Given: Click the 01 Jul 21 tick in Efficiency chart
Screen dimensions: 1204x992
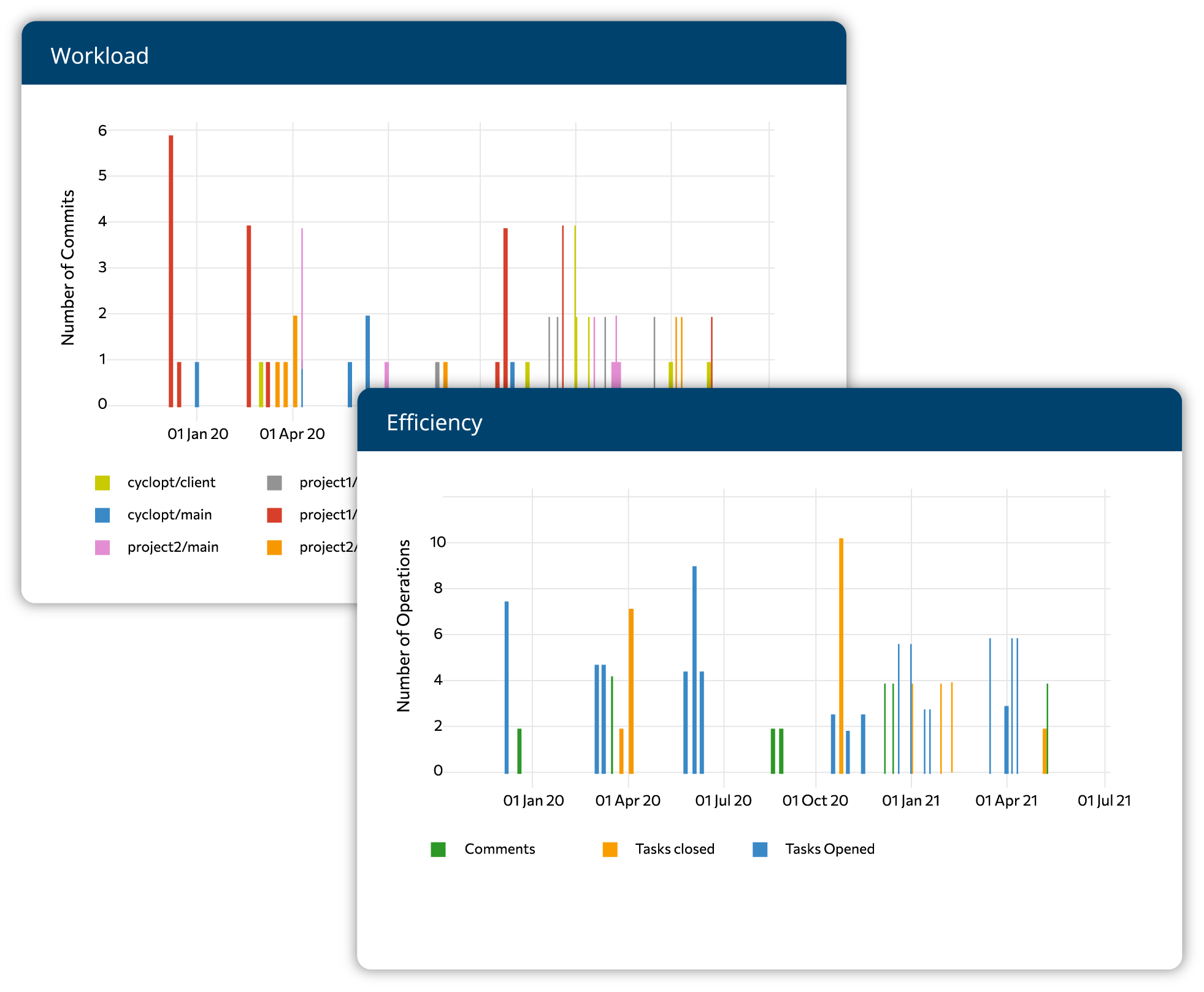Looking at the screenshot, I should click(1104, 801).
